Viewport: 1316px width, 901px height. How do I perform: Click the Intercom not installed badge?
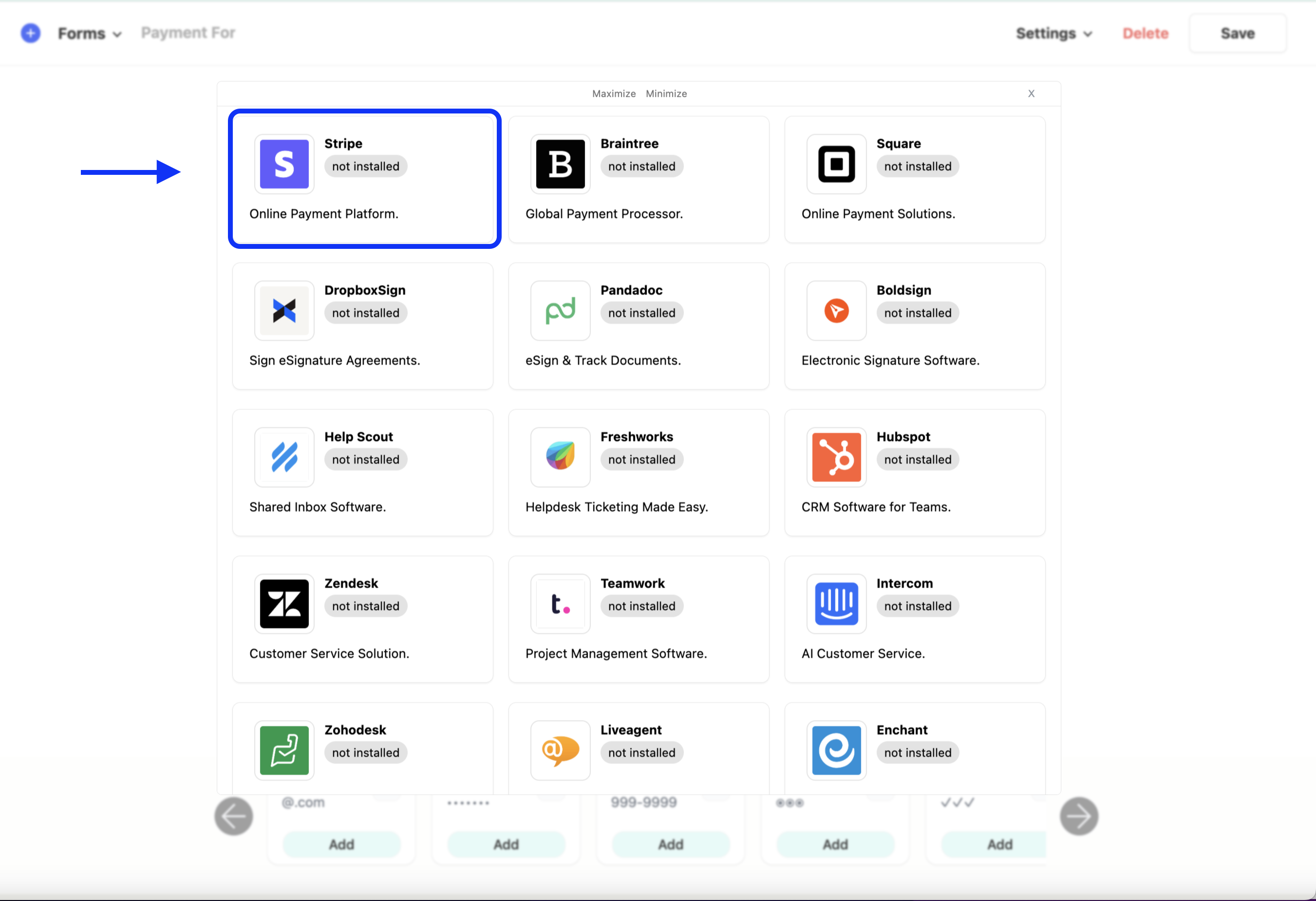coord(918,606)
